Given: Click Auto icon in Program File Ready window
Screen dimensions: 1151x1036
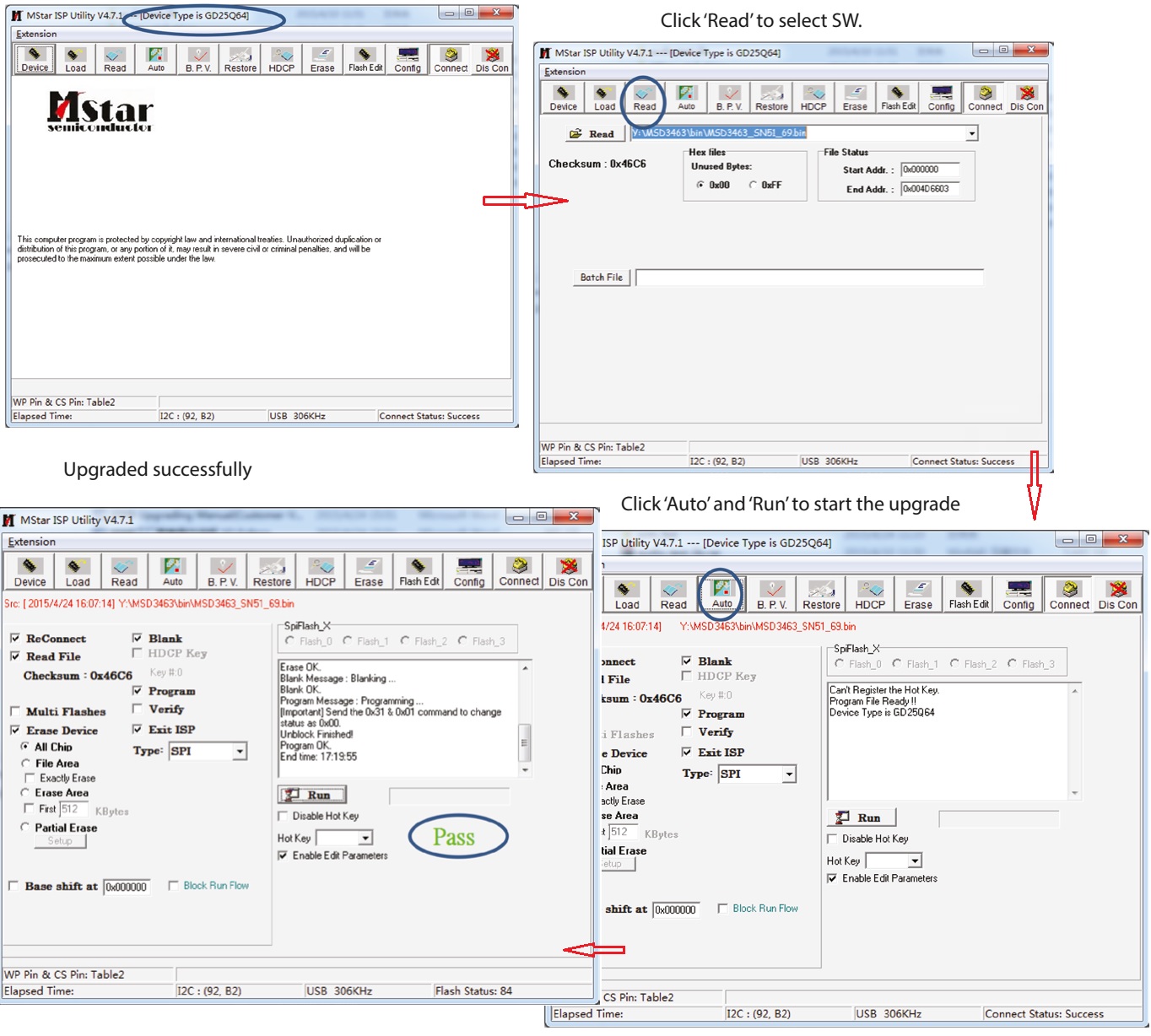Looking at the screenshot, I should 722,594.
